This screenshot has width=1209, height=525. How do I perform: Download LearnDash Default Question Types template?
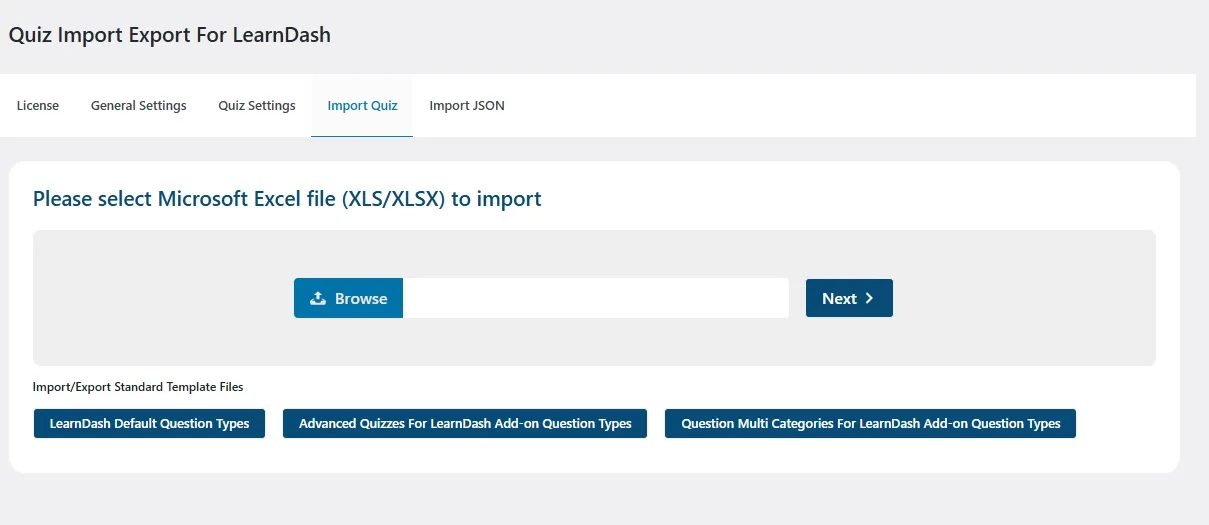click(149, 423)
